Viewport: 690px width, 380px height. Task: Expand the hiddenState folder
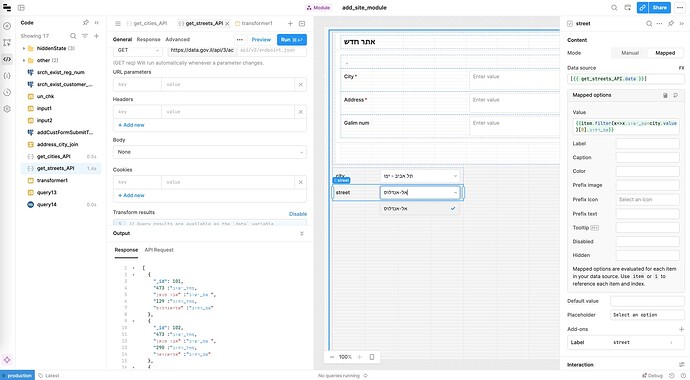click(x=24, y=48)
